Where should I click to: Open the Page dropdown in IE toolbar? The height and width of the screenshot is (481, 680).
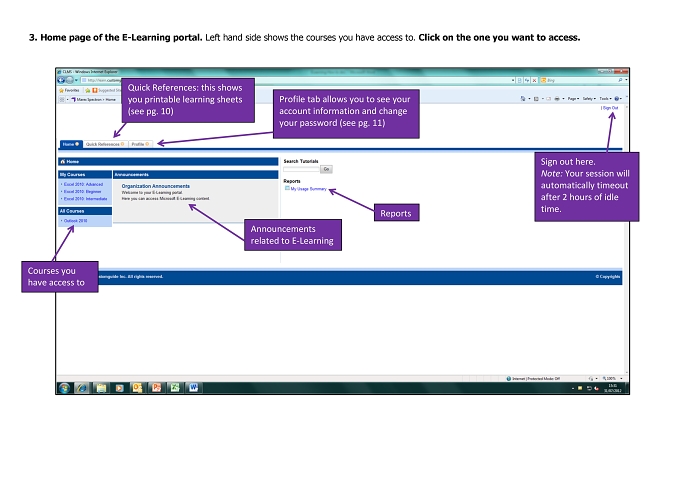573,99
